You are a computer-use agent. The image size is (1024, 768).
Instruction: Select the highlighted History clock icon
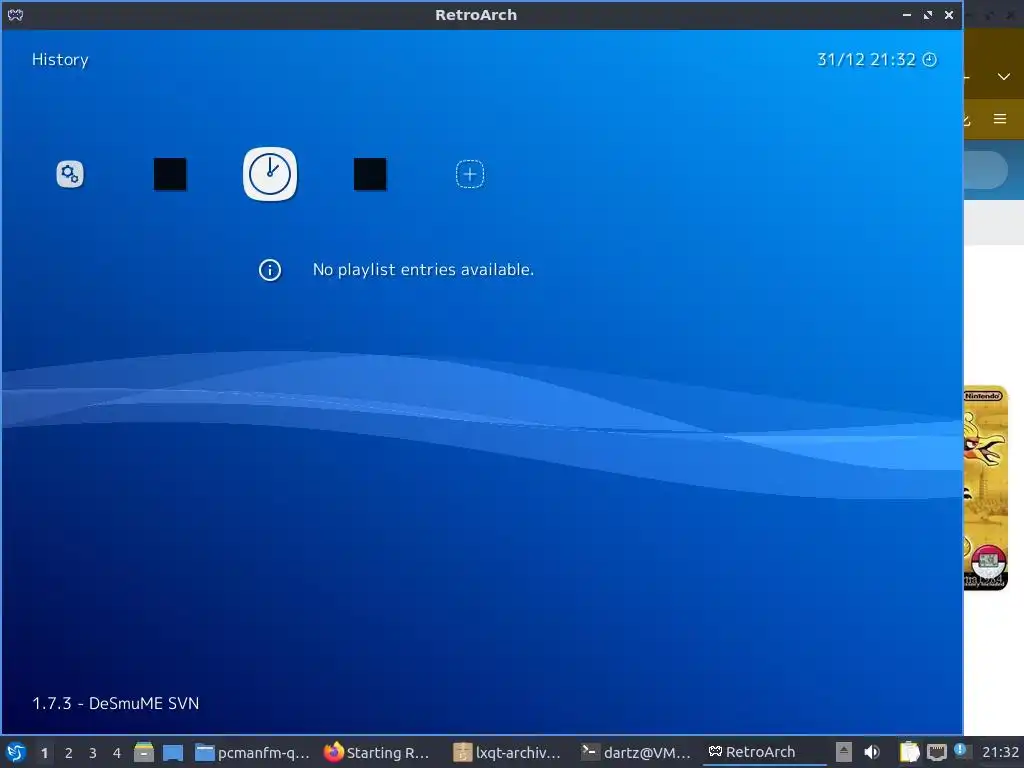click(x=270, y=174)
